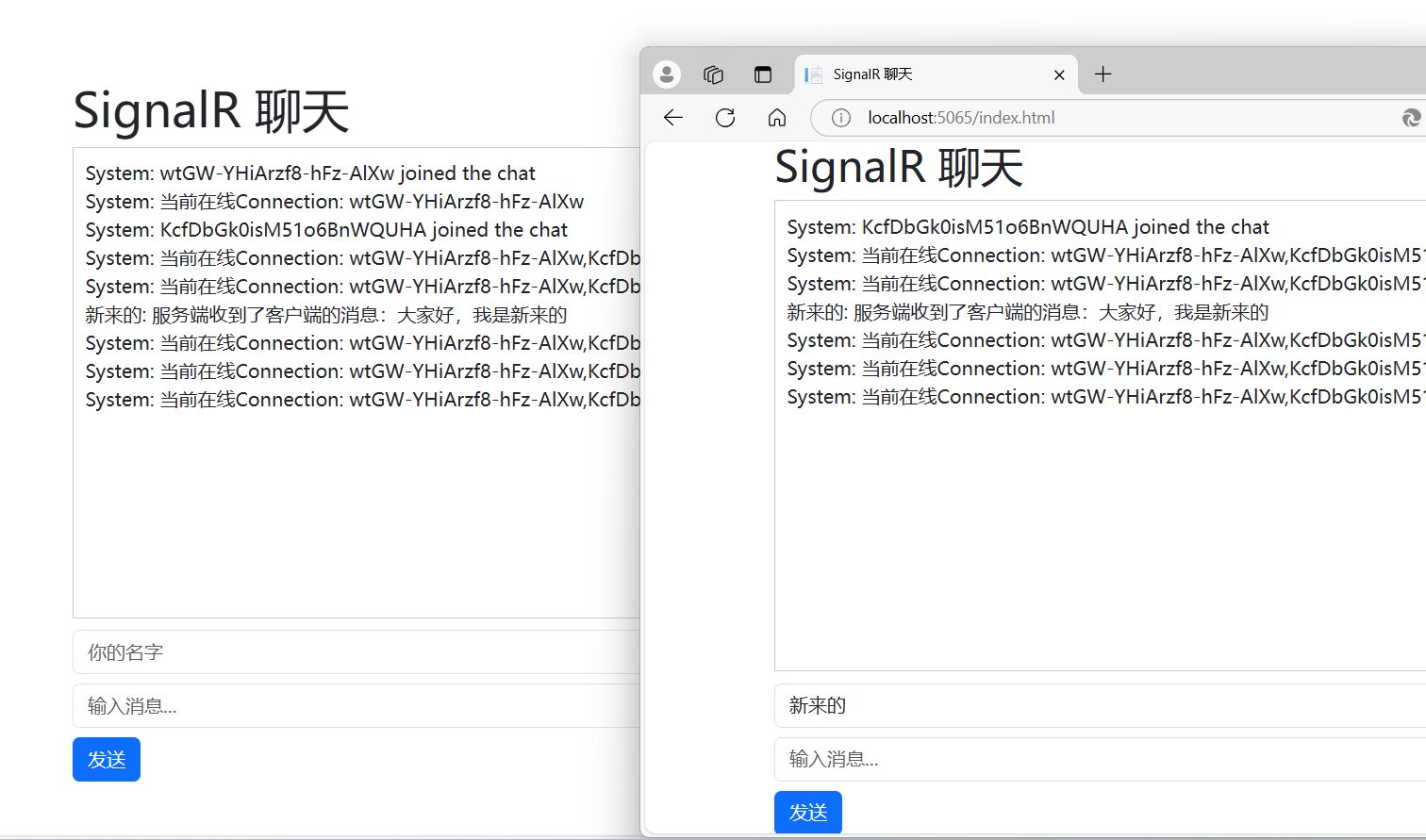Click 'wtGW-YHiArzf8-hFz-AlXw joined the chat' message

point(310,173)
